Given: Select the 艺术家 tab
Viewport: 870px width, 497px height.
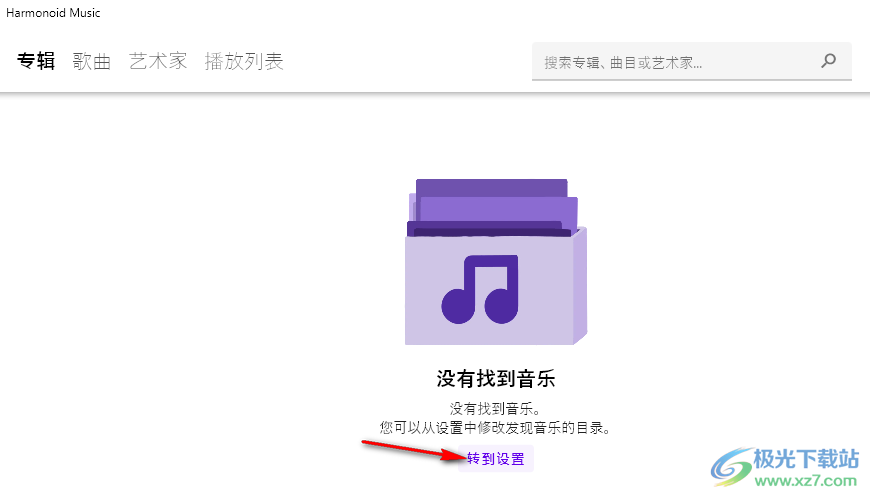Looking at the screenshot, I should pos(158,61).
